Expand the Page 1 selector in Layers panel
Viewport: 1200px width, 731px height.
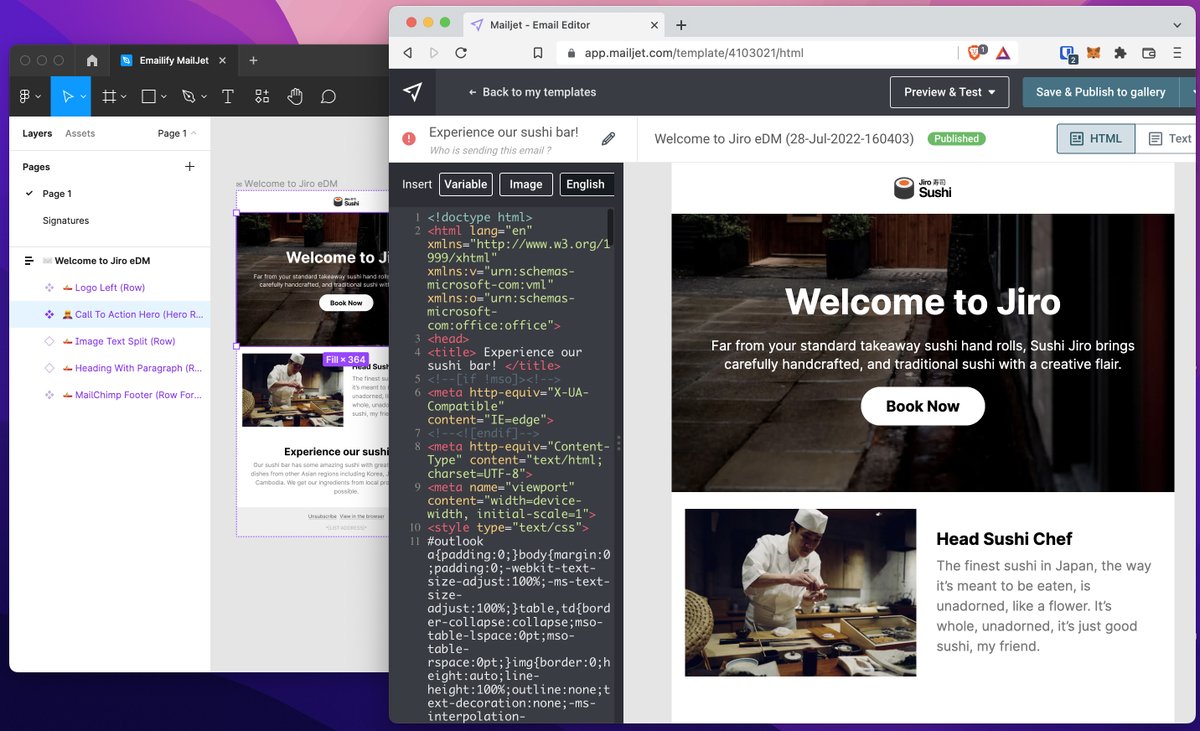[x=177, y=133]
